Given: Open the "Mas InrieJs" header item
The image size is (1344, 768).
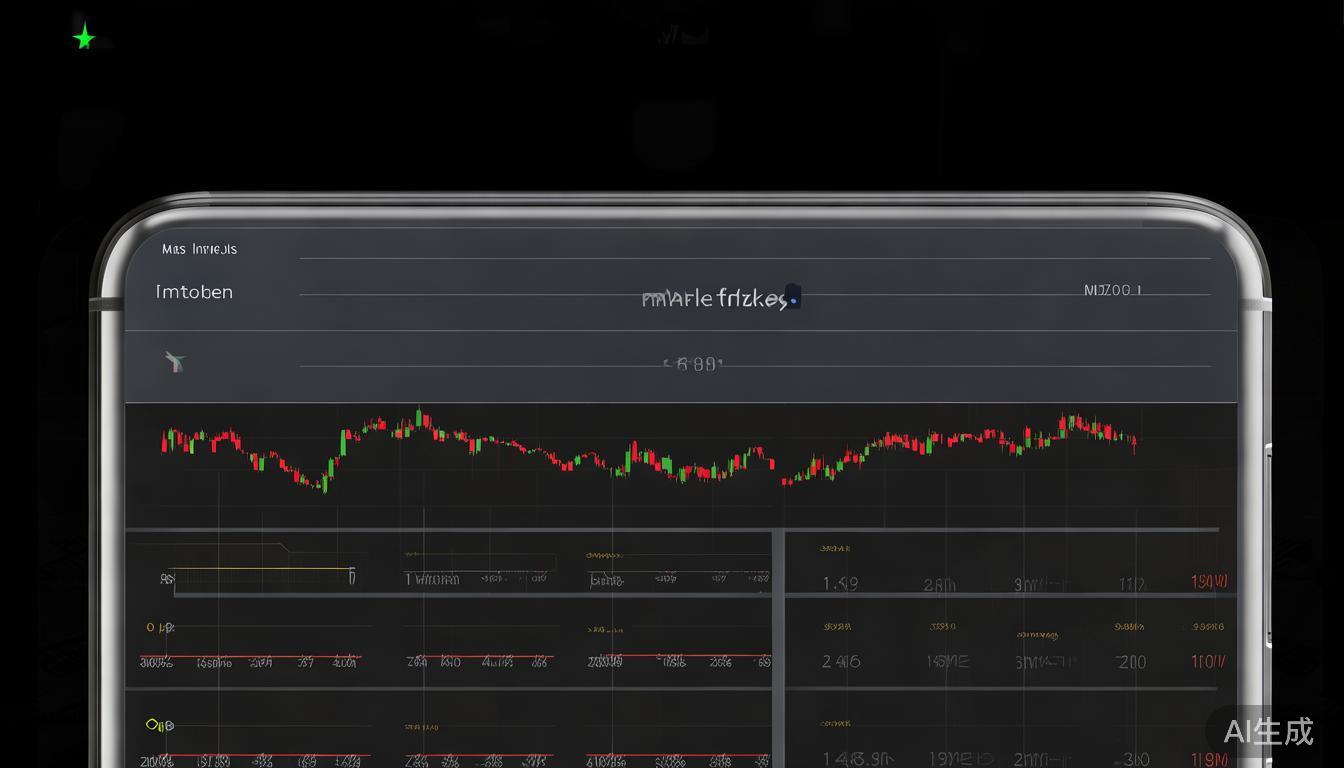Looking at the screenshot, I should point(199,249).
